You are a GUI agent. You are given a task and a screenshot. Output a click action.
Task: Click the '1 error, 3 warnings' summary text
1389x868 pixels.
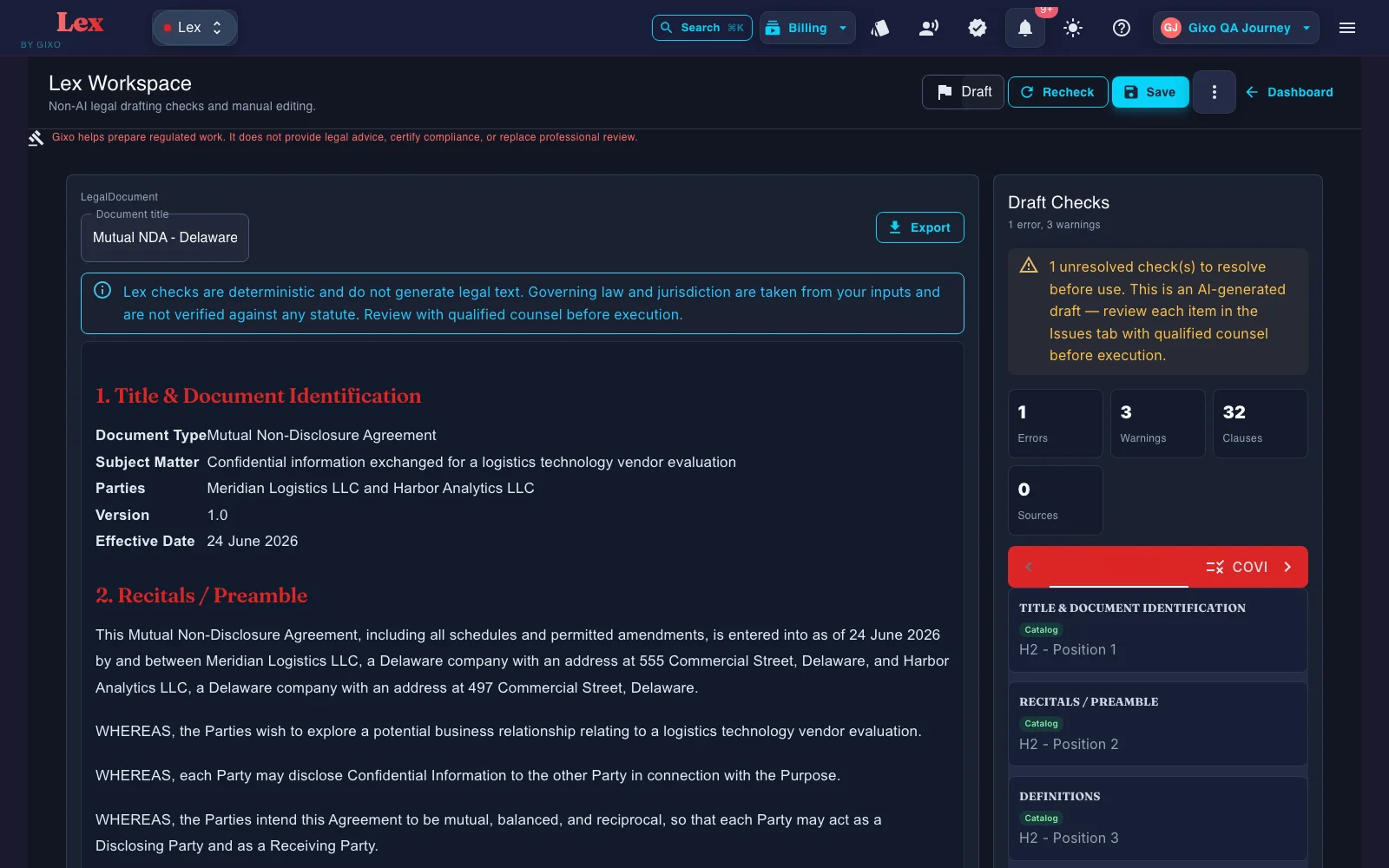point(1054,225)
